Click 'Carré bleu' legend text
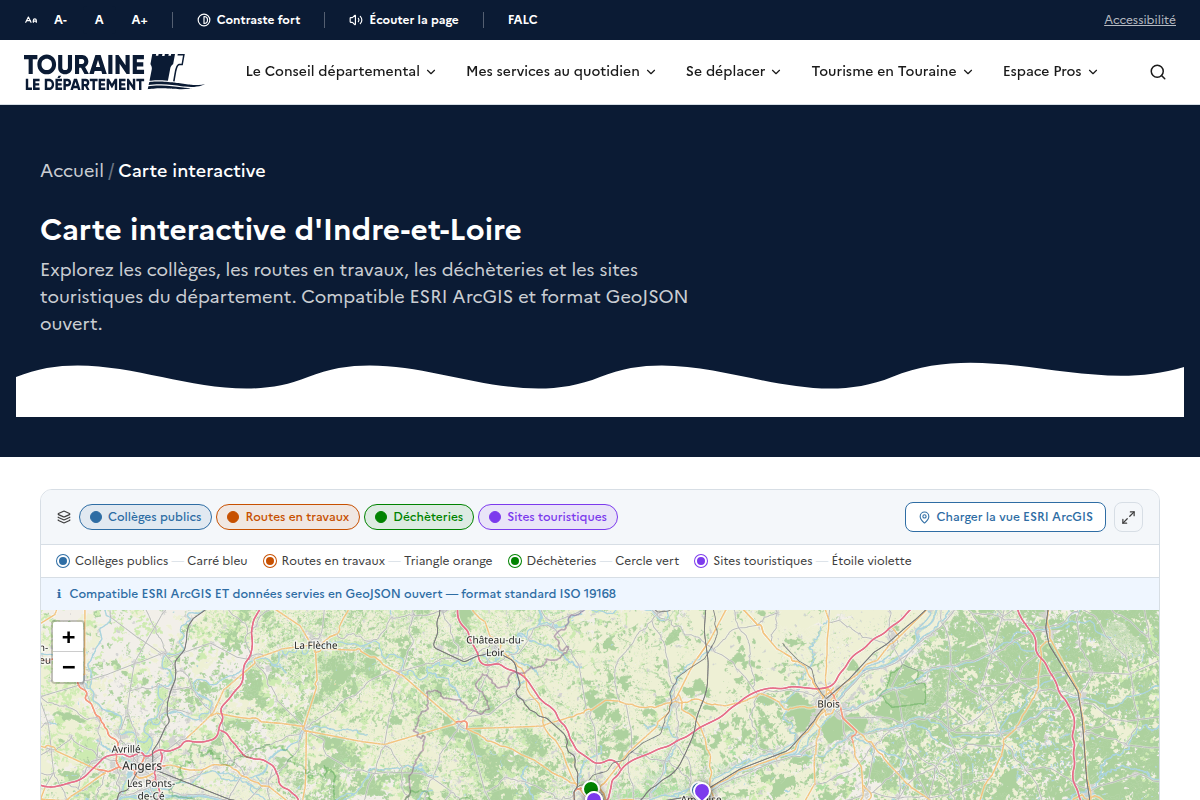1200x800 pixels. pos(217,561)
